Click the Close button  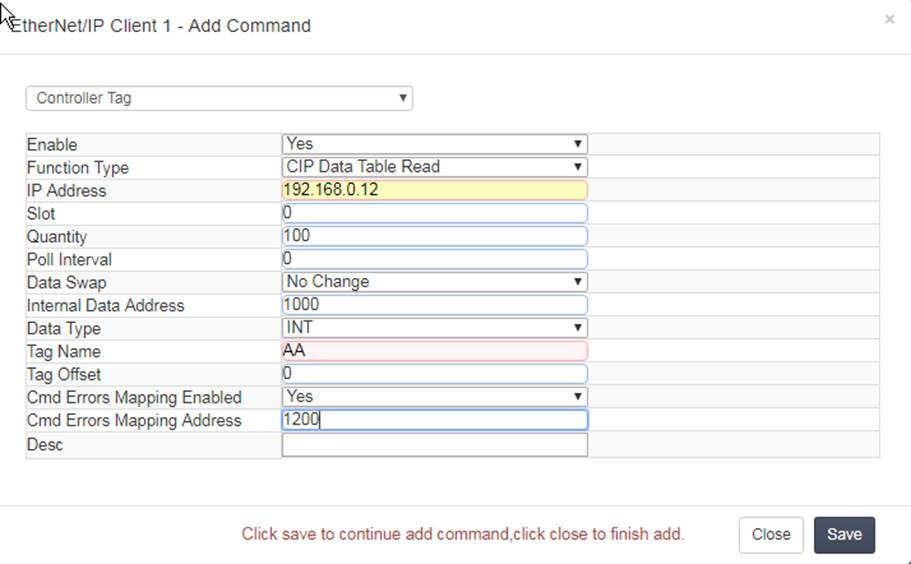pos(771,534)
